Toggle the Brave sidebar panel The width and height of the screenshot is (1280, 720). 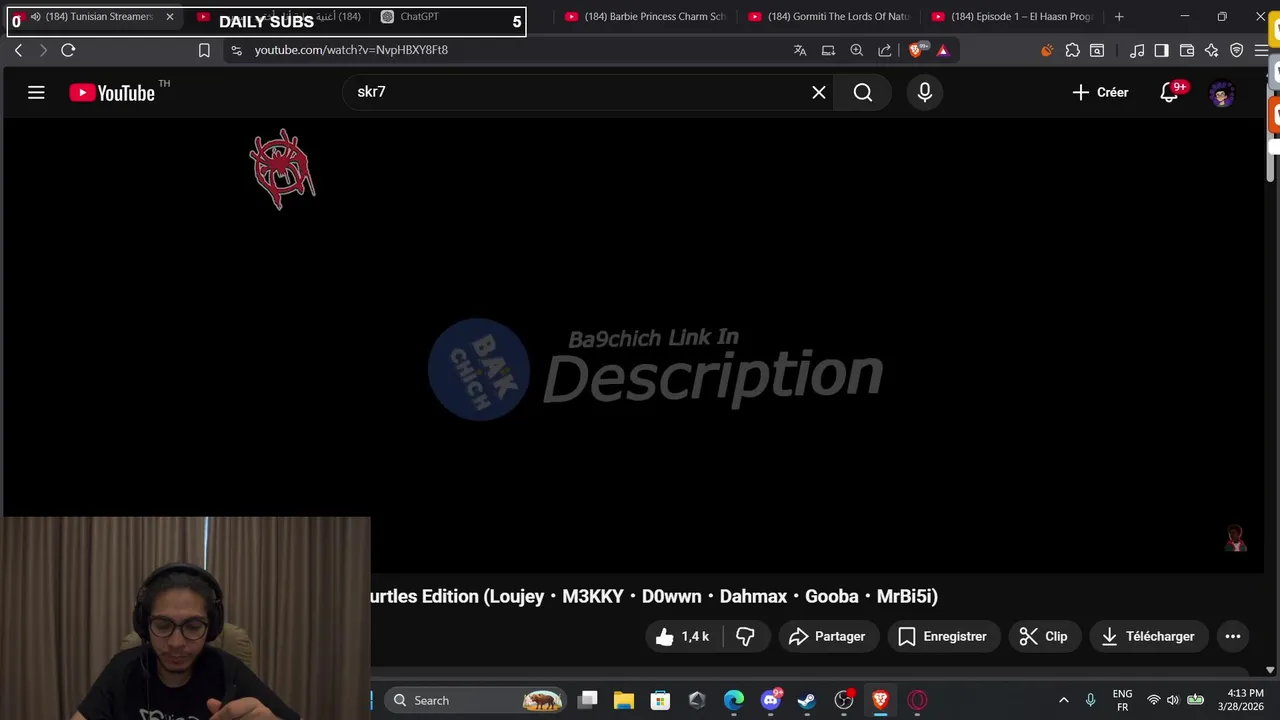click(1161, 50)
